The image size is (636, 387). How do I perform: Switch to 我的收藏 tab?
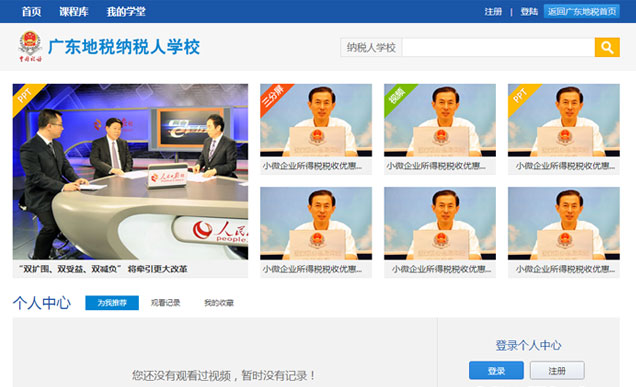[x=219, y=303]
